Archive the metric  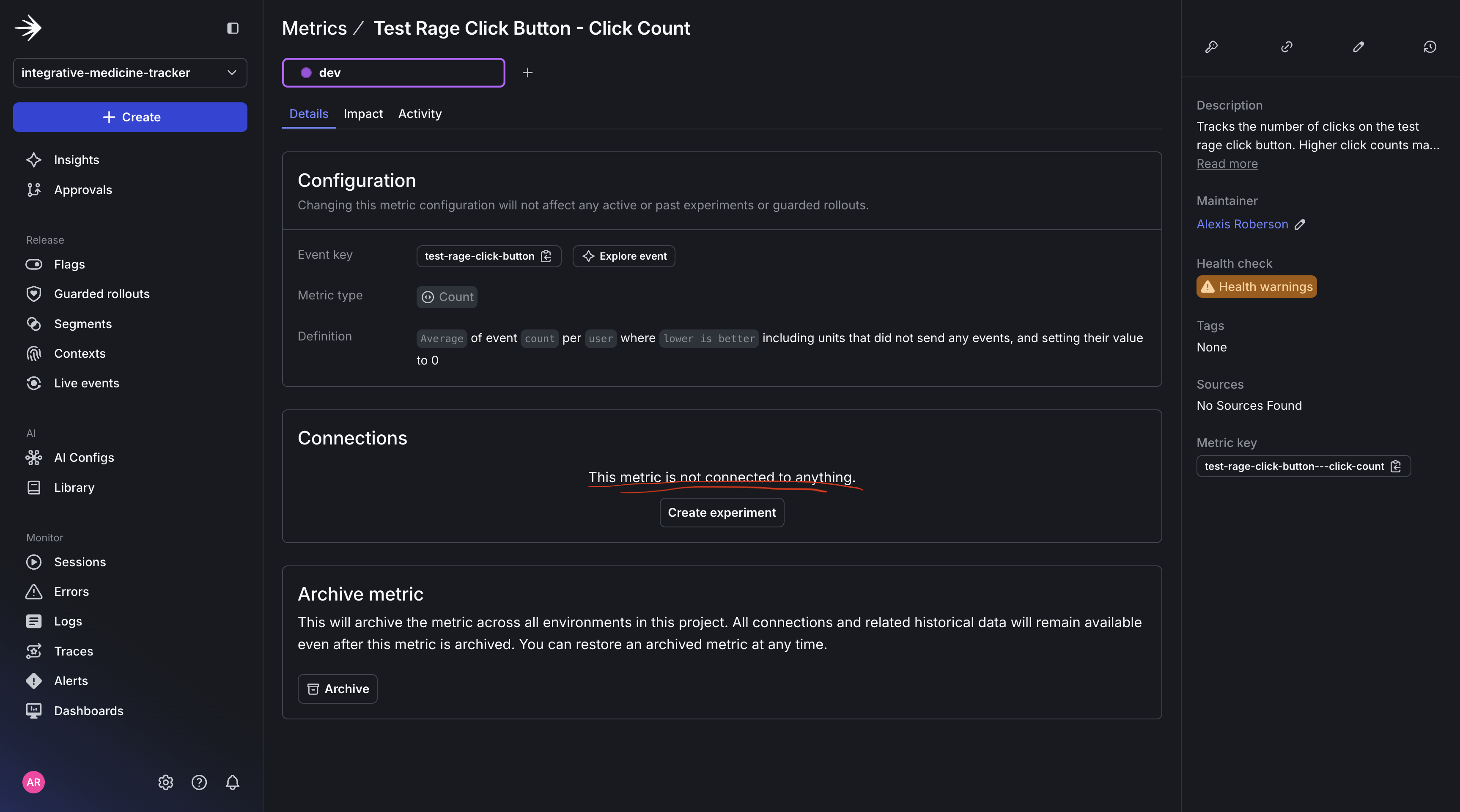click(337, 689)
